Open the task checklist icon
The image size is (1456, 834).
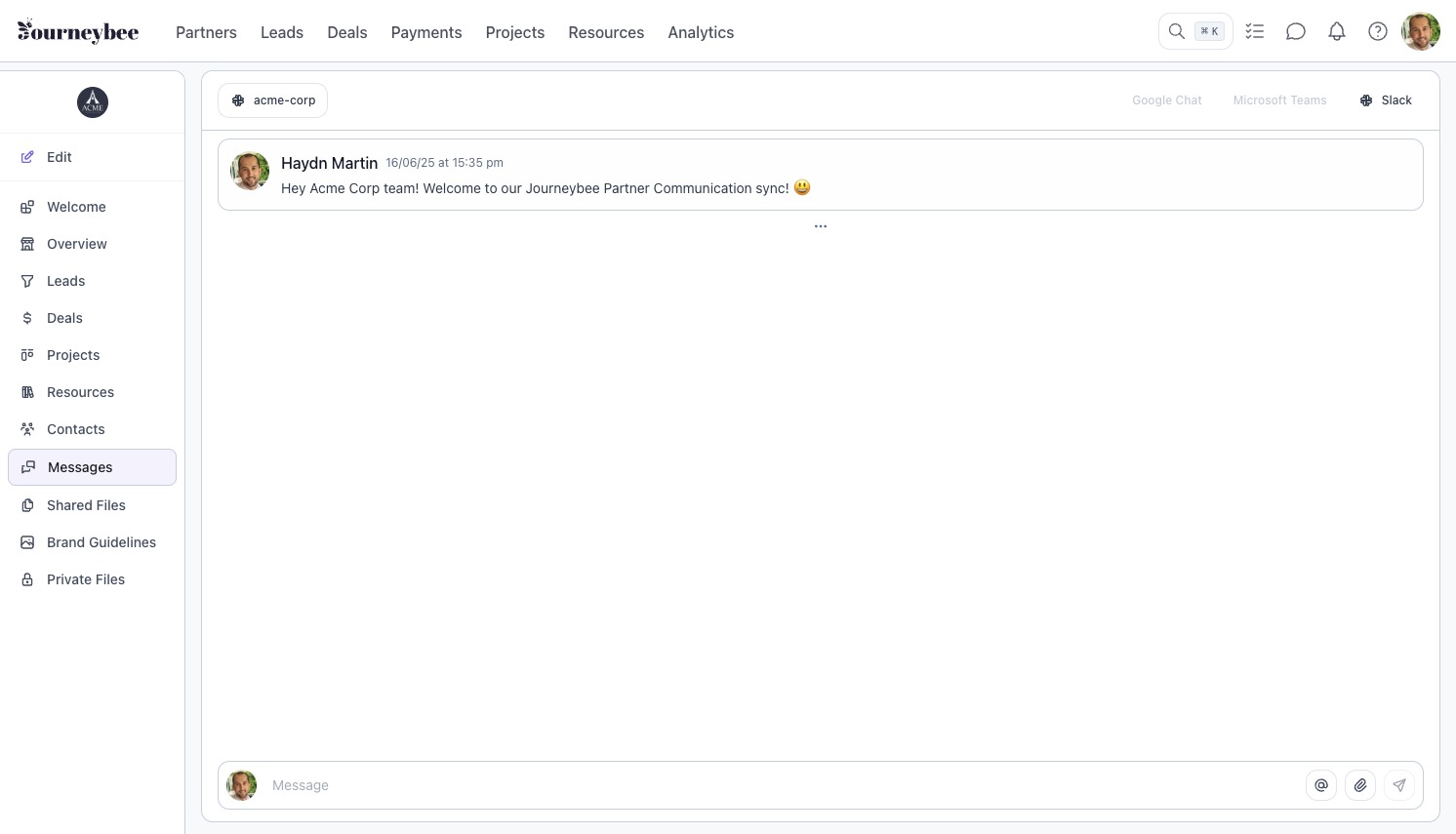click(x=1255, y=31)
